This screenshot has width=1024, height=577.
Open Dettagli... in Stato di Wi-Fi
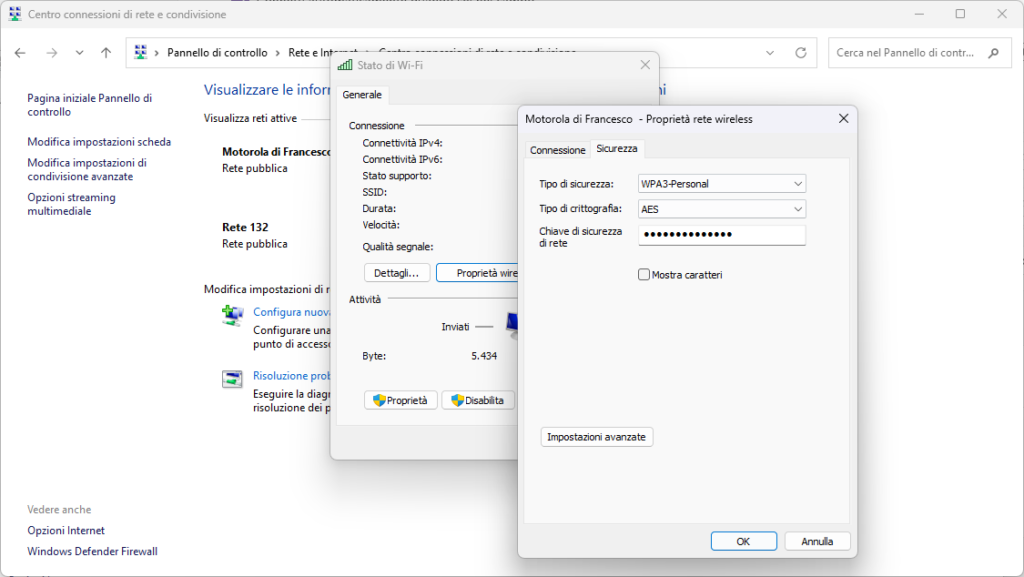click(x=396, y=273)
